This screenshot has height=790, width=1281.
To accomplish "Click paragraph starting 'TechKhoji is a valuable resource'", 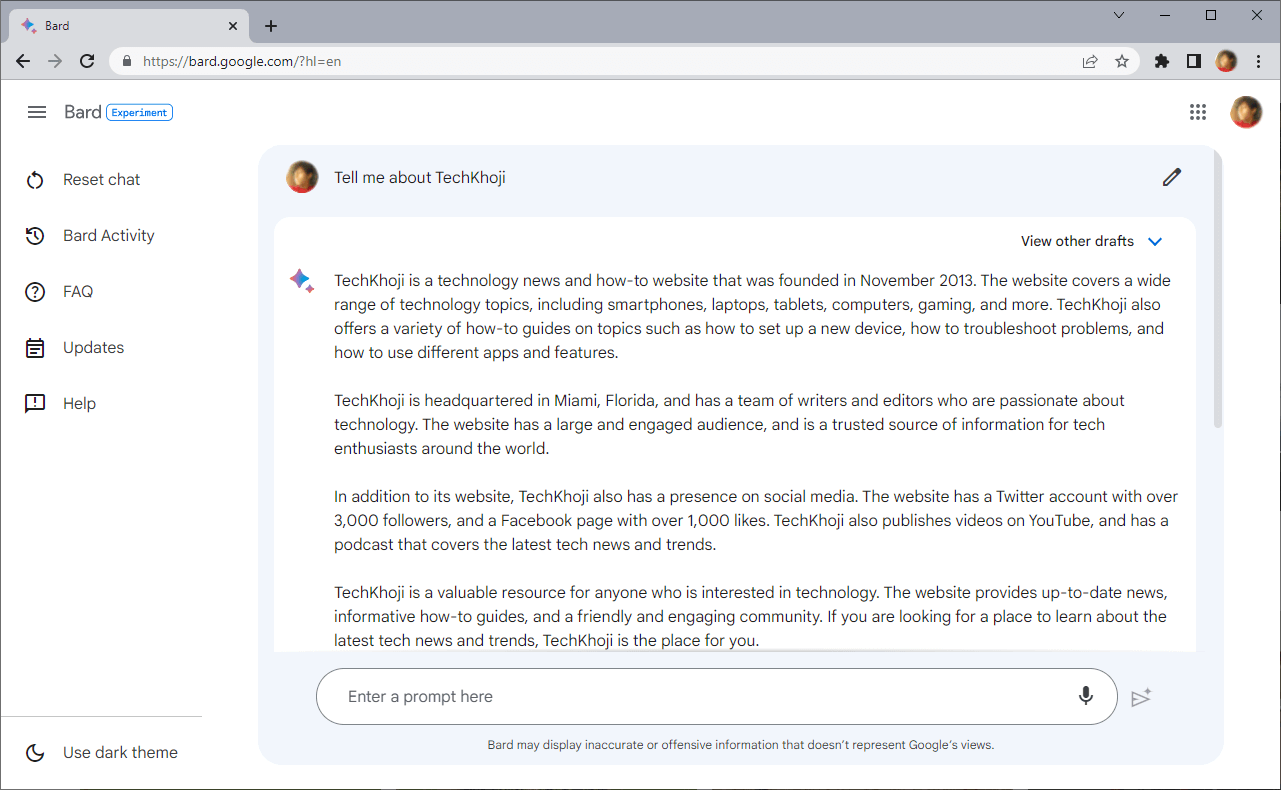I will click(751, 617).
